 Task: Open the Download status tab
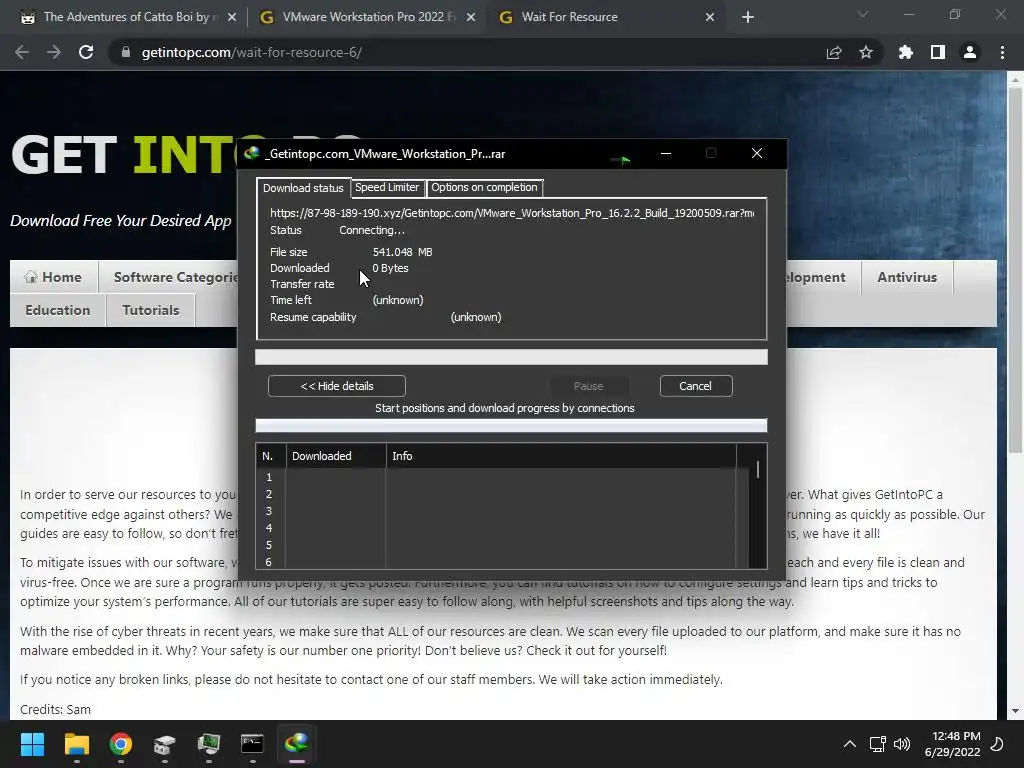click(x=303, y=187)
